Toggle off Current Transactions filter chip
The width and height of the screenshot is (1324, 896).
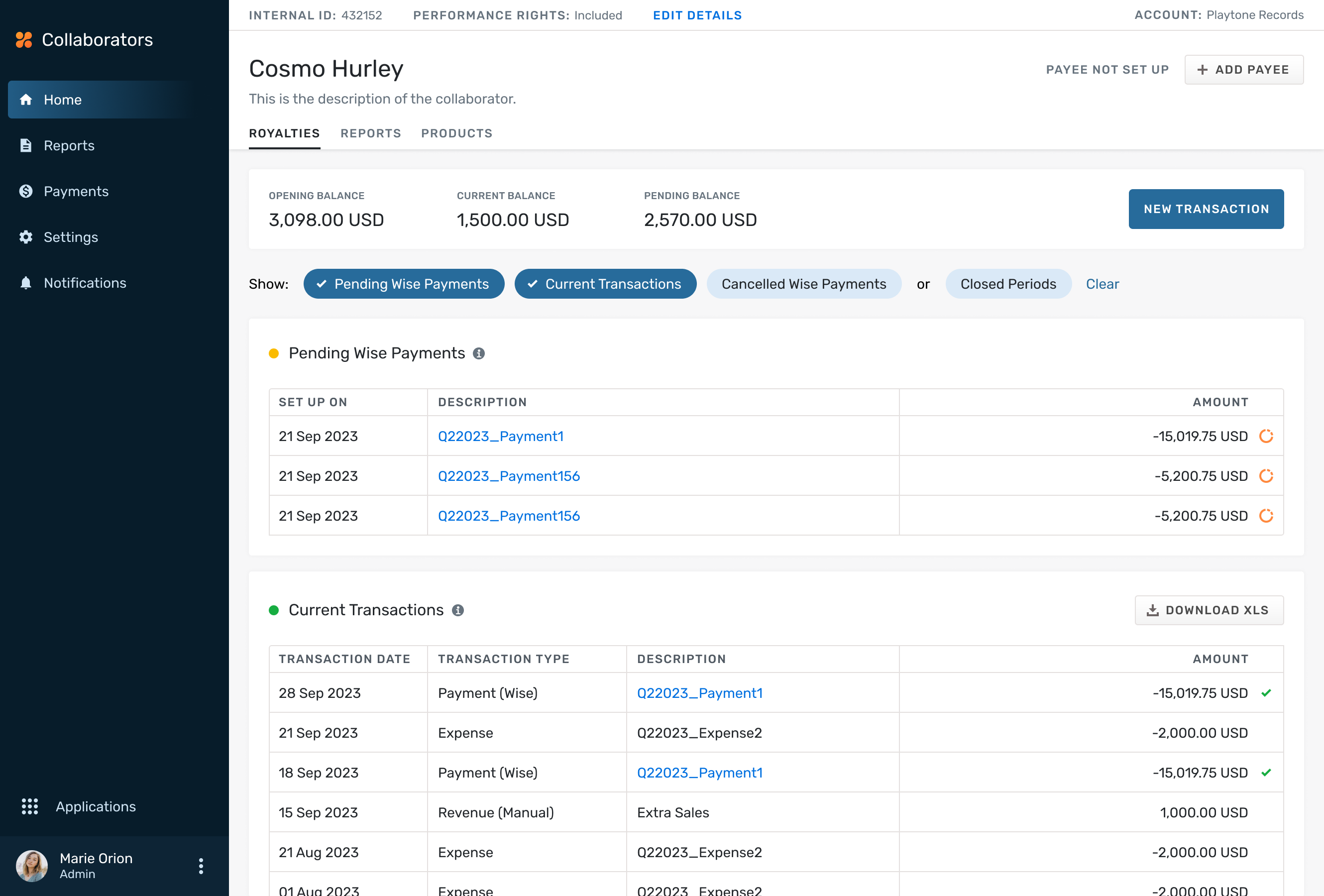(x=605, y=284)
